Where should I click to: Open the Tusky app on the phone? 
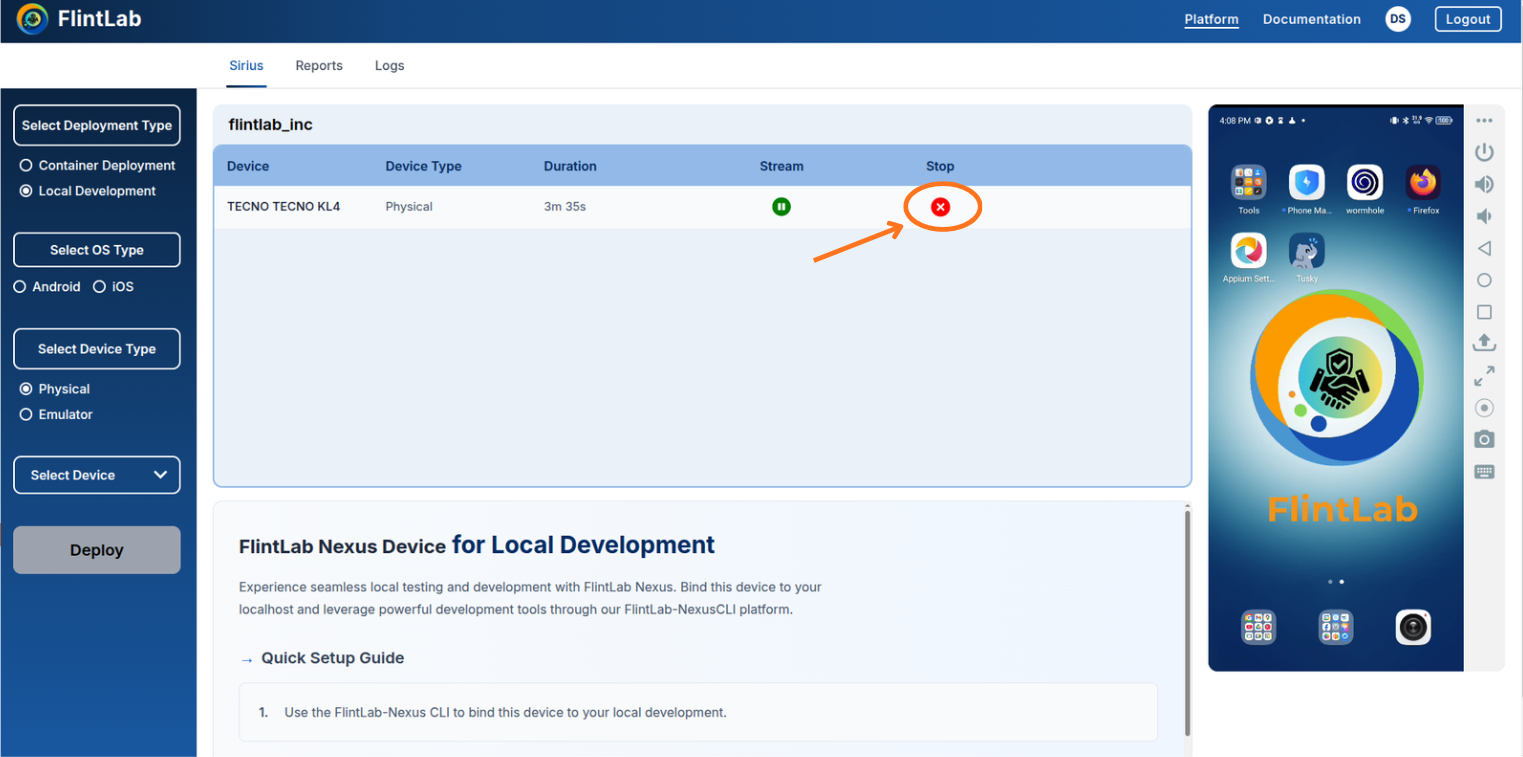(x=1307, y=251)
